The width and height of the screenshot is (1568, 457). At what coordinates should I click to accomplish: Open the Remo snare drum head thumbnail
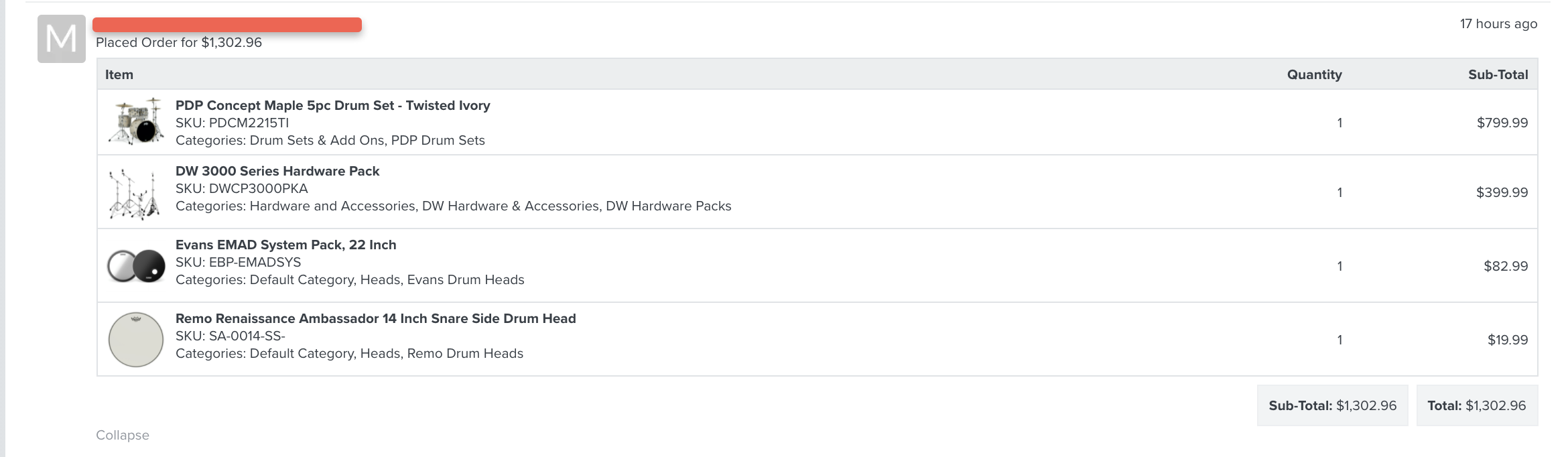pyautogui.click(x=136, y=340)
